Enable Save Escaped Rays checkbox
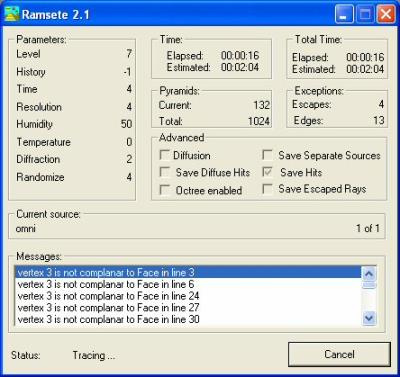The width and height of the screenshot is (400, 377). [267, 189]
